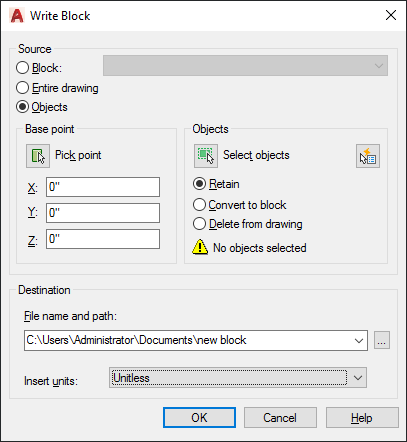Confirm with the OK button

pos(199,417)
